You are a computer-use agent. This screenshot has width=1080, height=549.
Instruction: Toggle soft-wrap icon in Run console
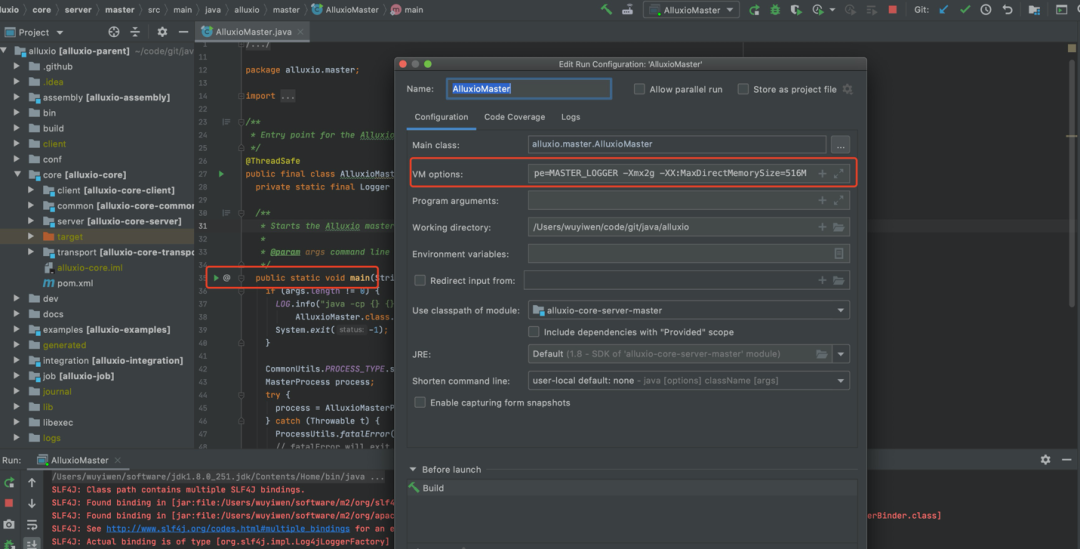[x=32, y=525]
